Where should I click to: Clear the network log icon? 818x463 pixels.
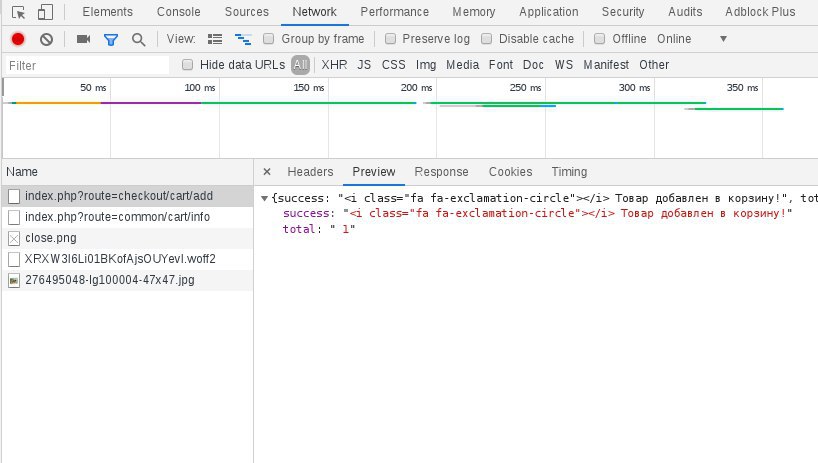click(46, 39)
